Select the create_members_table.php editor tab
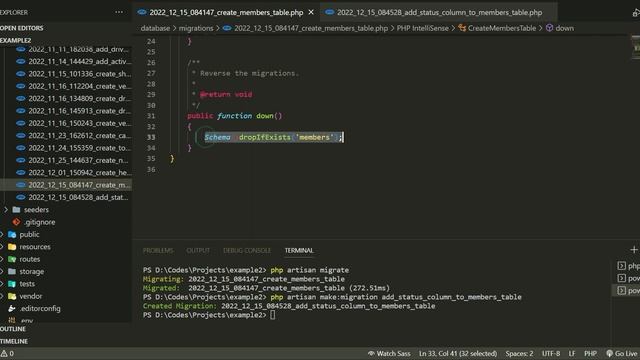Image resolution: width=640 pixels, height=360 pixels. tap(226, 12)
